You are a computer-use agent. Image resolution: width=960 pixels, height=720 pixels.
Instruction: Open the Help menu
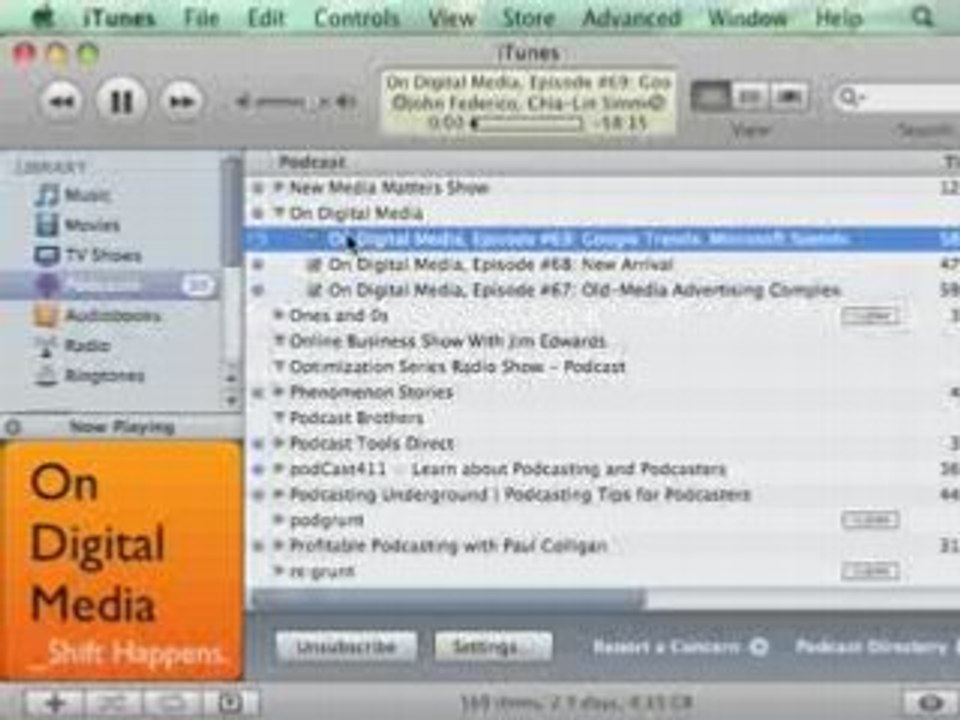pos(839,18)
